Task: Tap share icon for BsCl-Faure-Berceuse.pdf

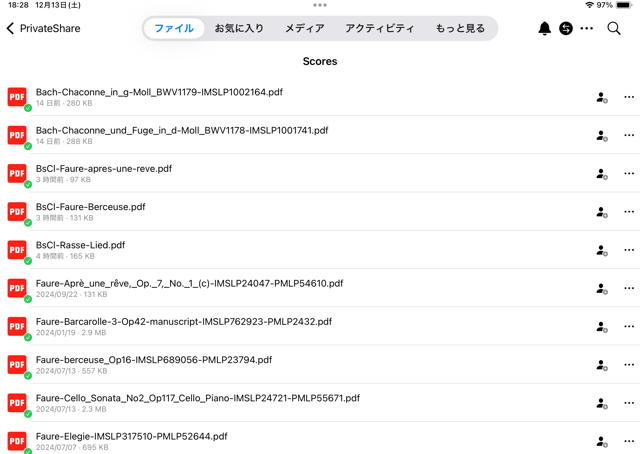Action: click(x=601, y=212)
